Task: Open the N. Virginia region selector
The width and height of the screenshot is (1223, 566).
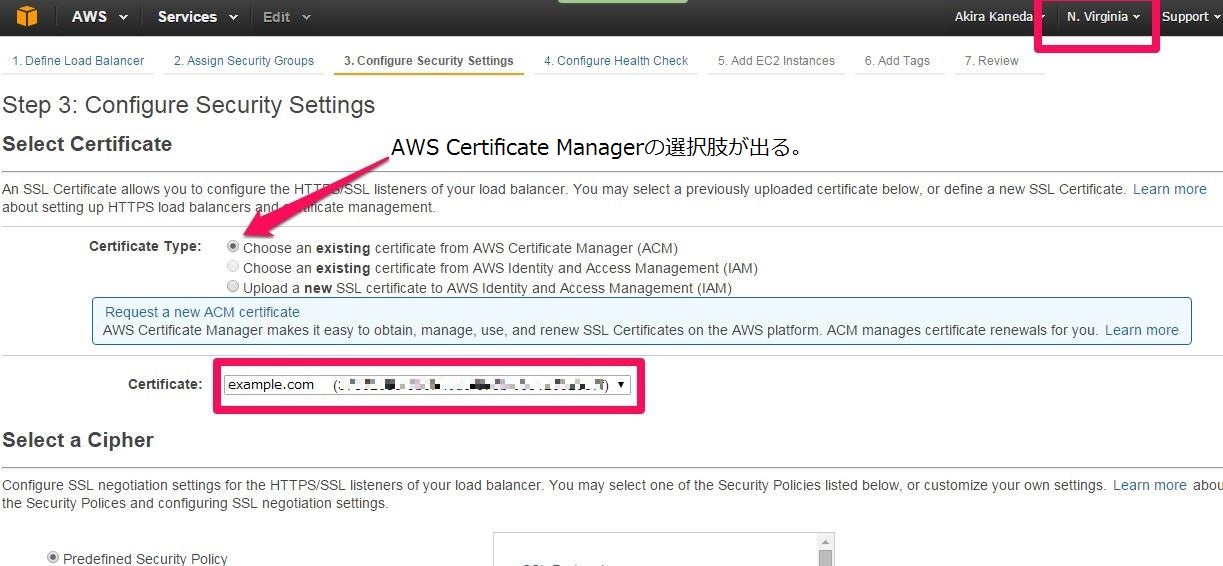Action: pyautogui.click(x=1103, y=17)
